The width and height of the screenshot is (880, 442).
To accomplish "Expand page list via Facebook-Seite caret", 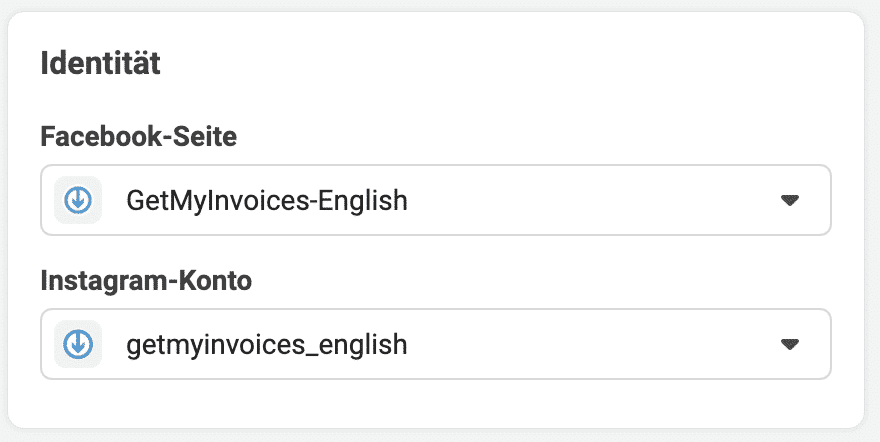I will click(790, 200).
